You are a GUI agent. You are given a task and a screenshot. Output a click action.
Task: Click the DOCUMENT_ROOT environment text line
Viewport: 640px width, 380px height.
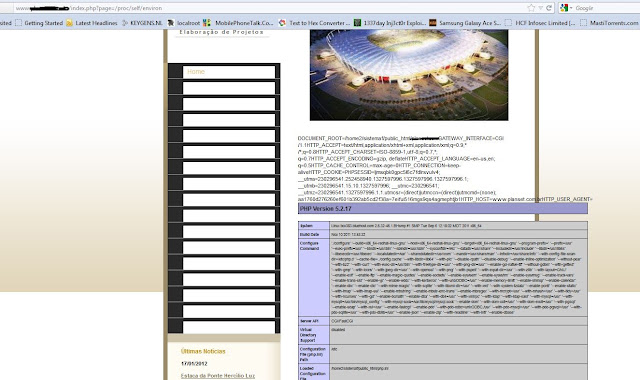pos(401,138)
